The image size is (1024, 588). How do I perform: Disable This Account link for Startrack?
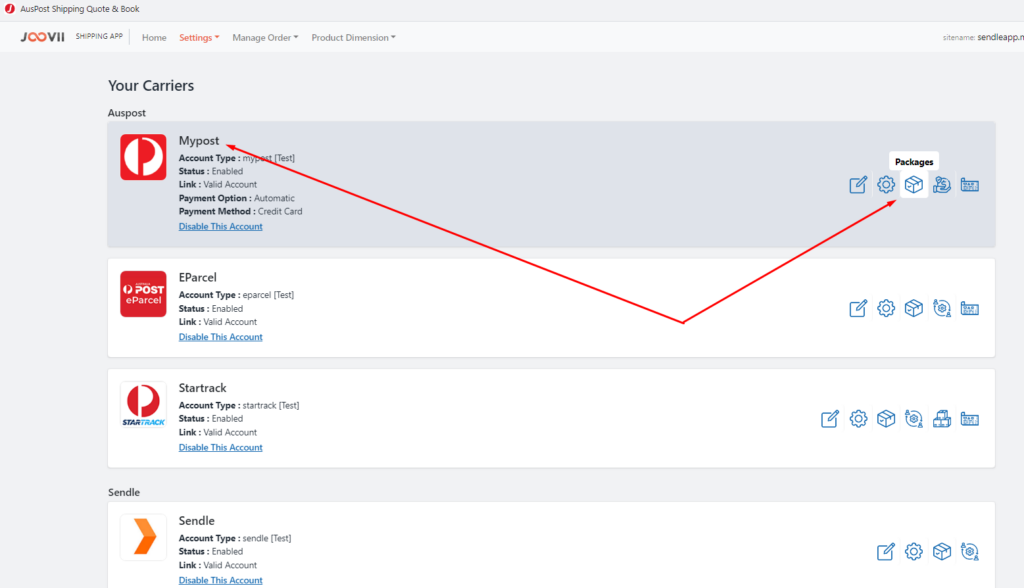221,448
